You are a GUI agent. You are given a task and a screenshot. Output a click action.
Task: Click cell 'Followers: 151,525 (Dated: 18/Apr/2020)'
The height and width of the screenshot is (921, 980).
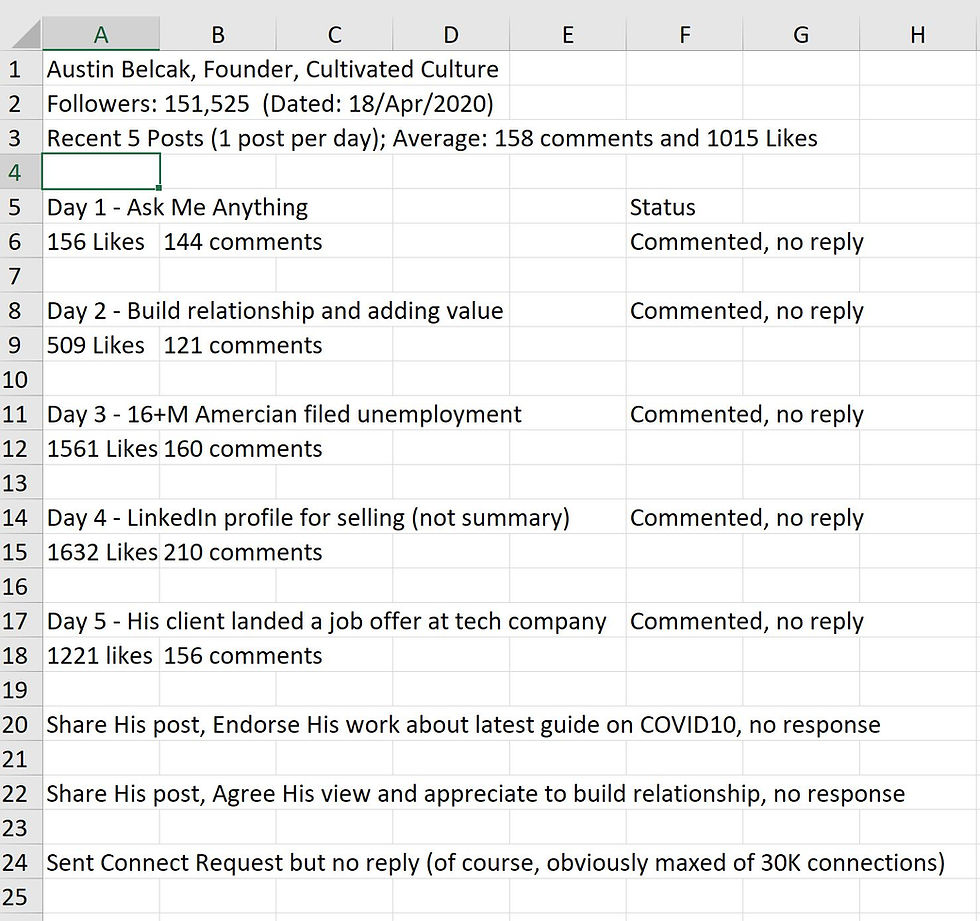(270, 103)
